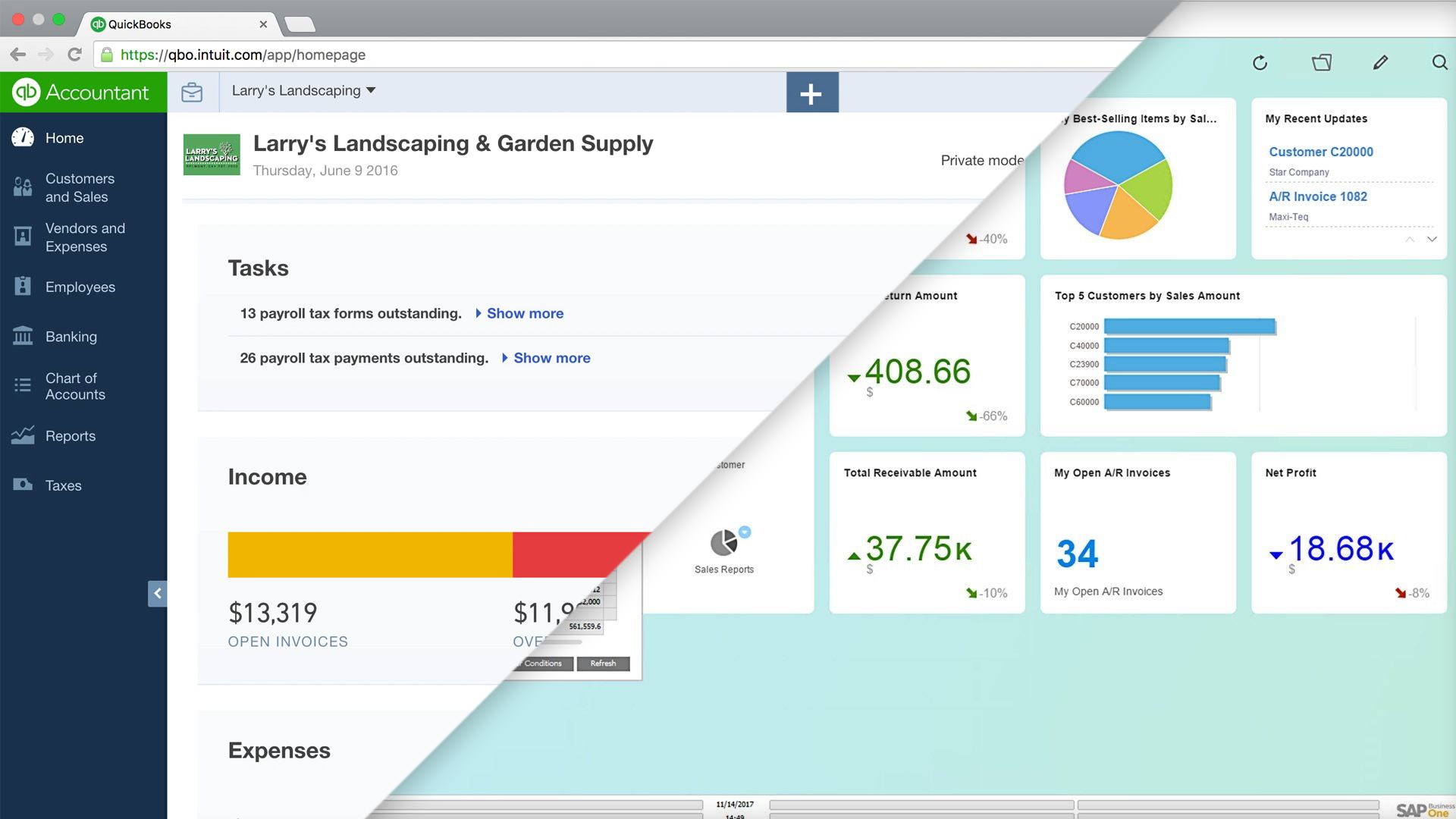
Task: Open Reports in the sidebar menu
Action: [x=71, y=436]
